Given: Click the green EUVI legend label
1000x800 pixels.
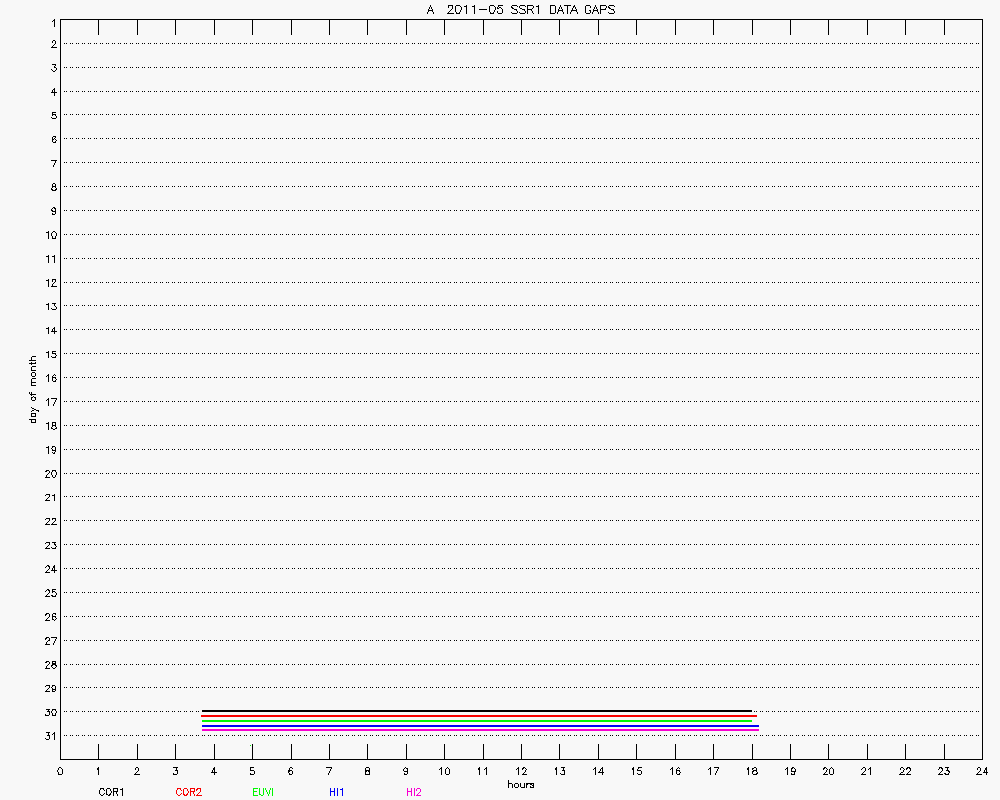Looking at the screenshot, I should [263, 792].
